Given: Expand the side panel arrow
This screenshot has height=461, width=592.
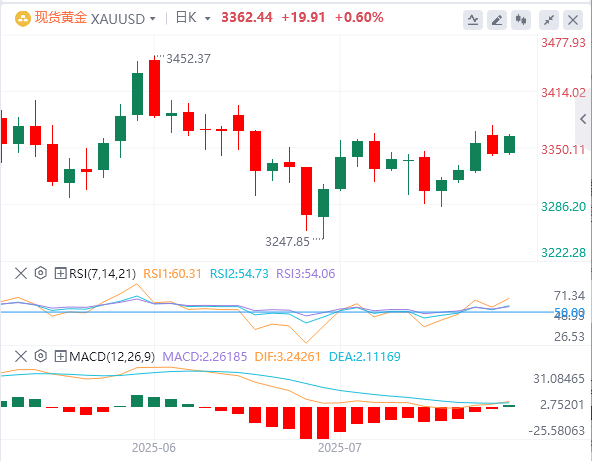Looking at the screenshot, I should click(x=583, y=119).
